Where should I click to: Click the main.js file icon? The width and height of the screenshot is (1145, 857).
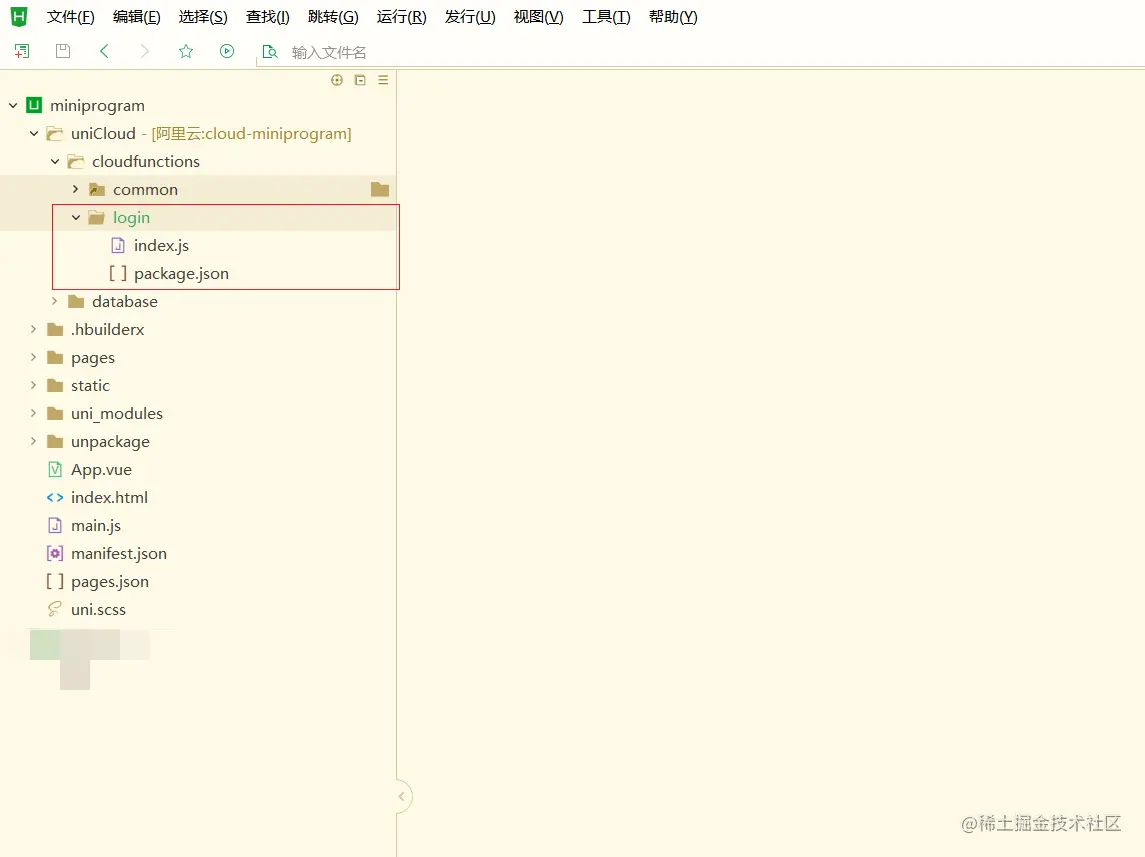click(55, 526)
